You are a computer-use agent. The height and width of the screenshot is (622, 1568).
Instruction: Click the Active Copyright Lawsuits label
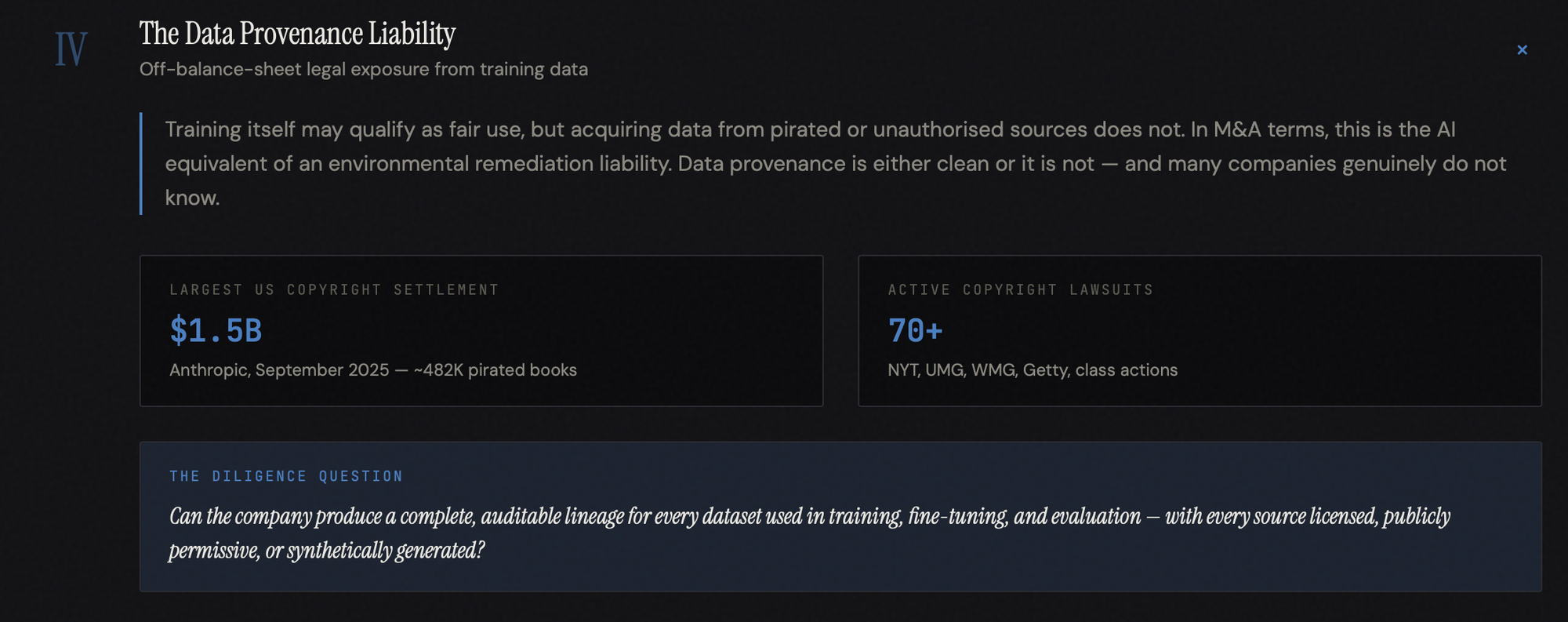click(1020, 290)
